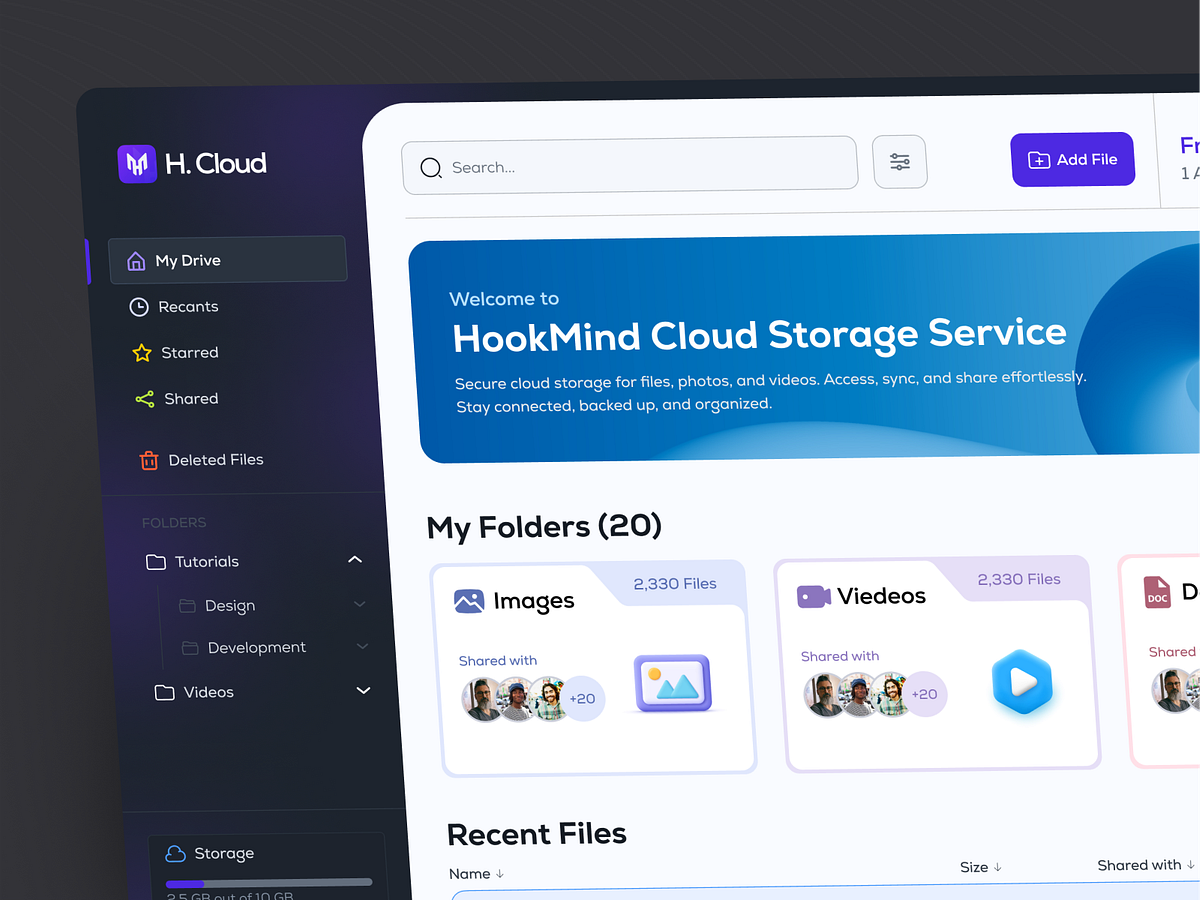
Task: Expand the Design subfolder
Action: [x=360, y=605]
